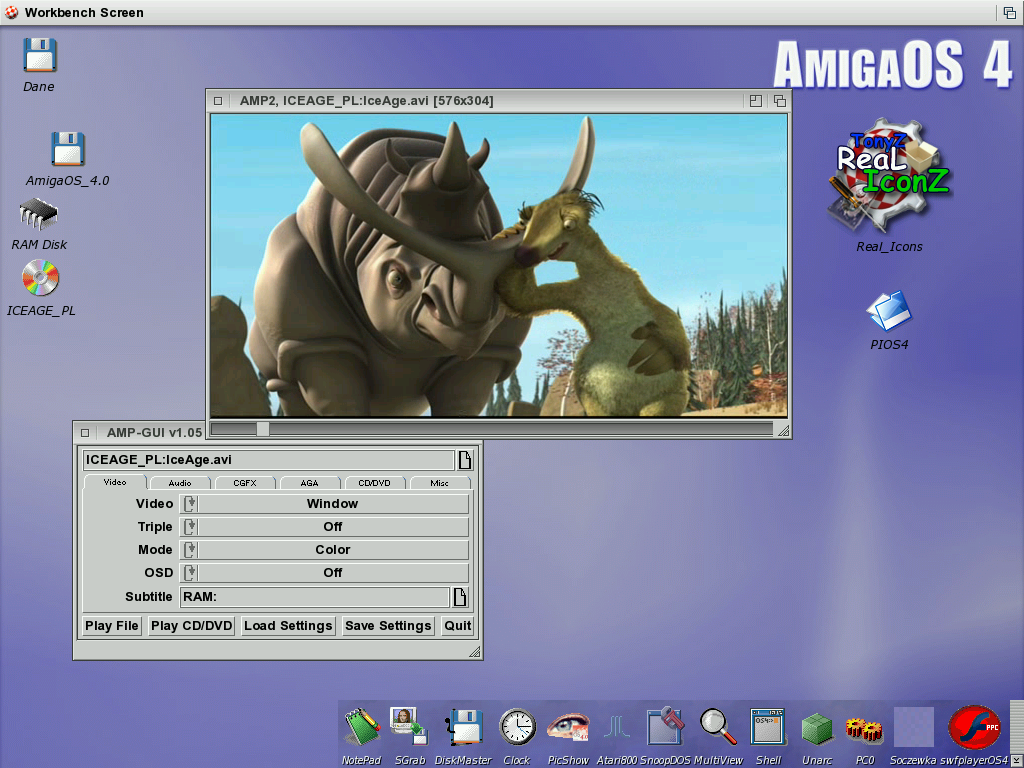Switch to the AGA tab
The height and width of the screenshot is (768, 1024).
(x=310, y=483)
